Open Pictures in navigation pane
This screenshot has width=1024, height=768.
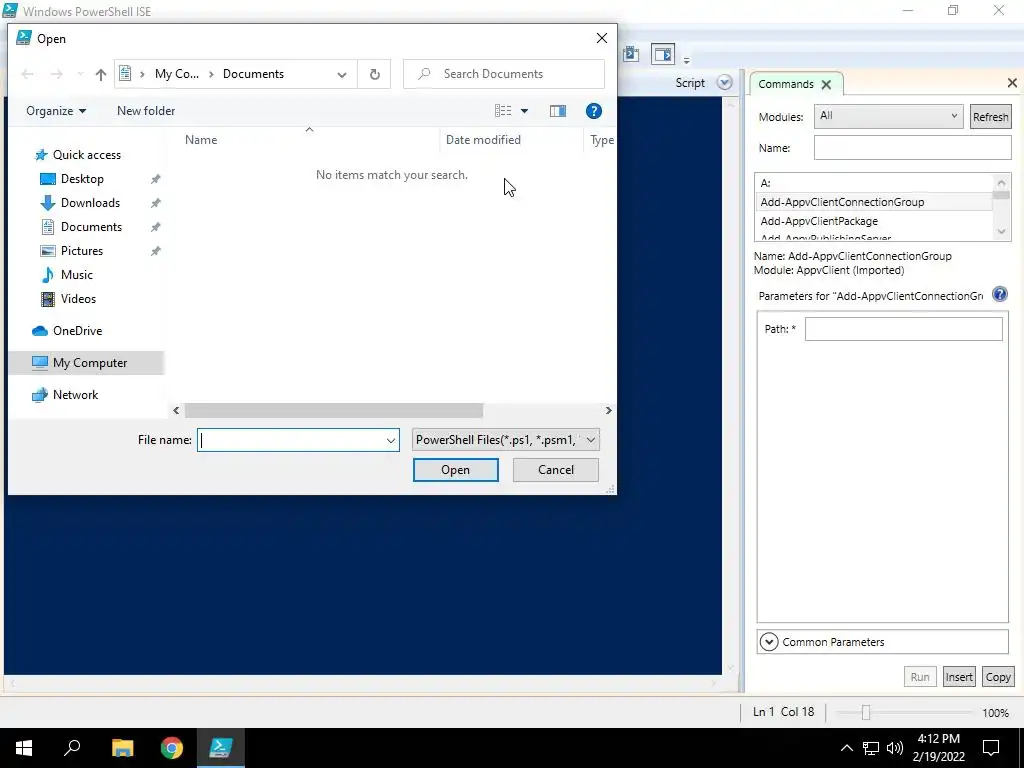[82, 251]
